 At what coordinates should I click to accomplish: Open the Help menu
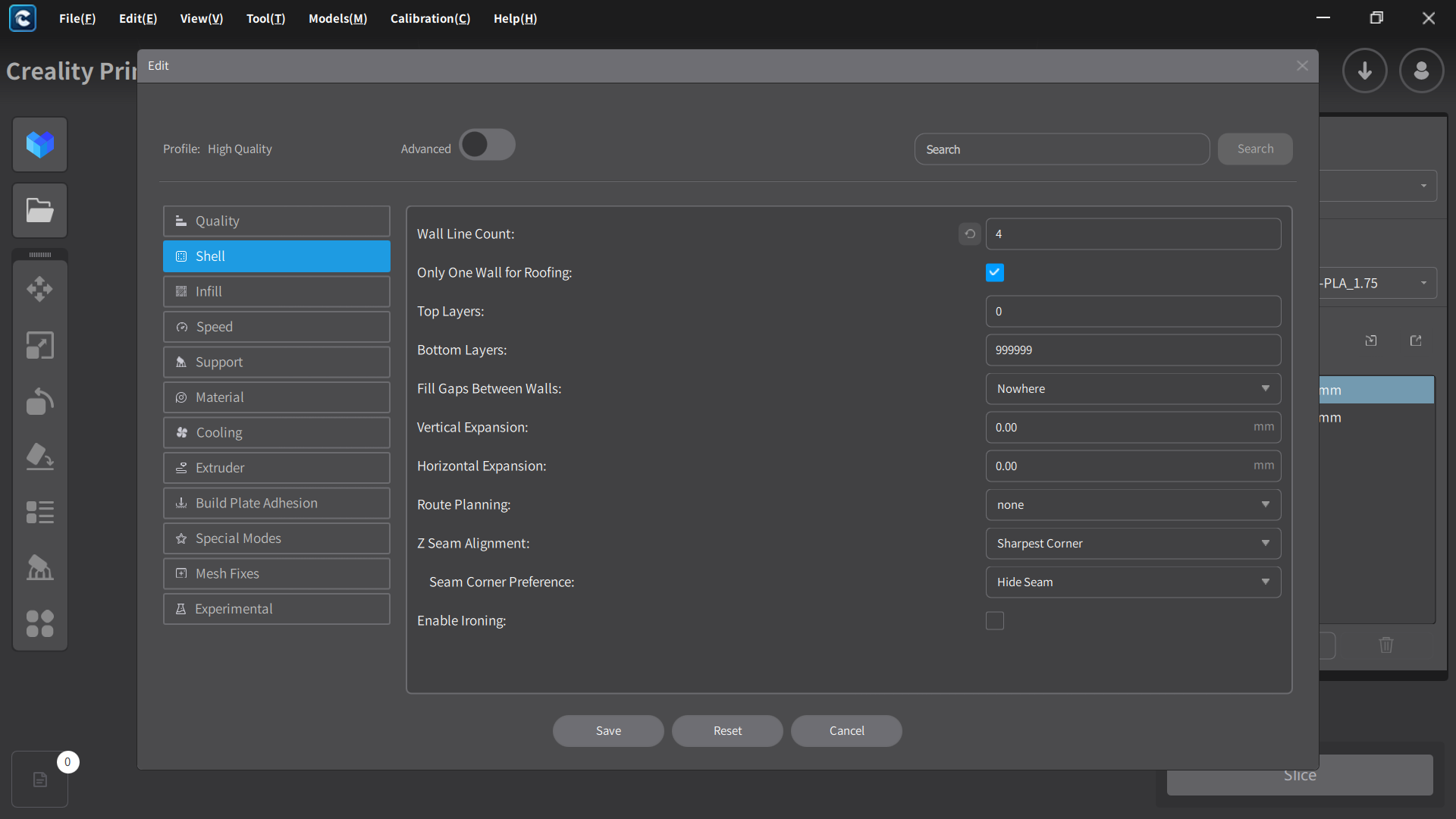[515, 18]
